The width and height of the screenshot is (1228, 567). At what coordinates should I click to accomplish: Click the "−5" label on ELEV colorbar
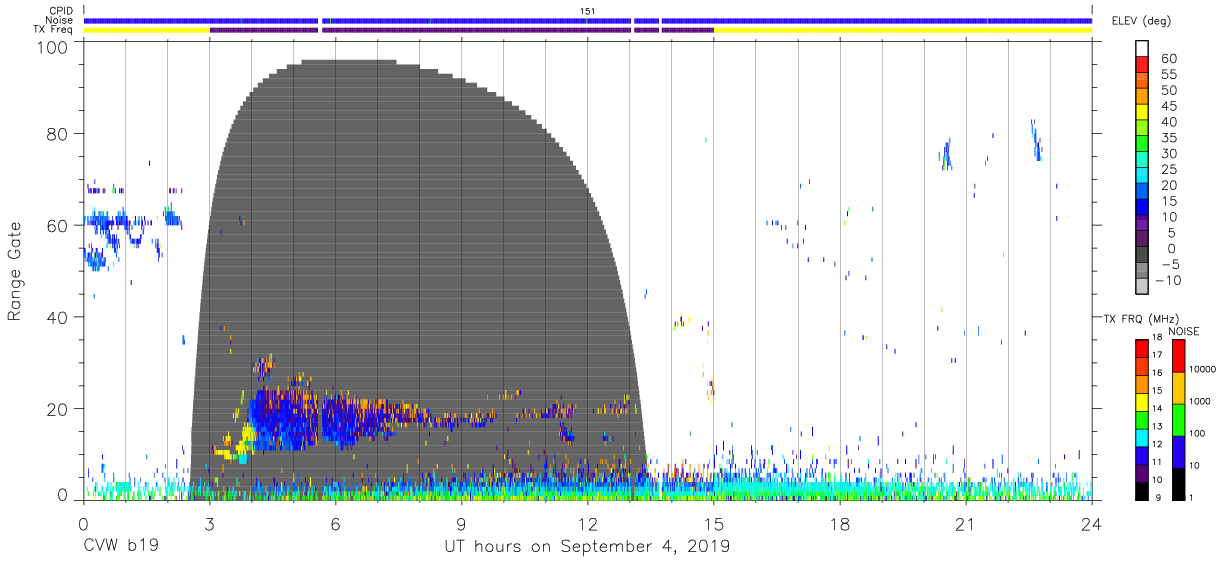(x=1169, y=264)
